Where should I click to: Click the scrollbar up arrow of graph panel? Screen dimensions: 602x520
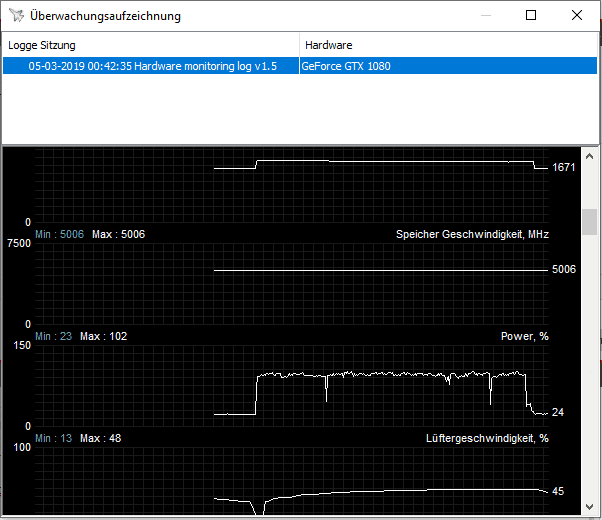point(589,156)
